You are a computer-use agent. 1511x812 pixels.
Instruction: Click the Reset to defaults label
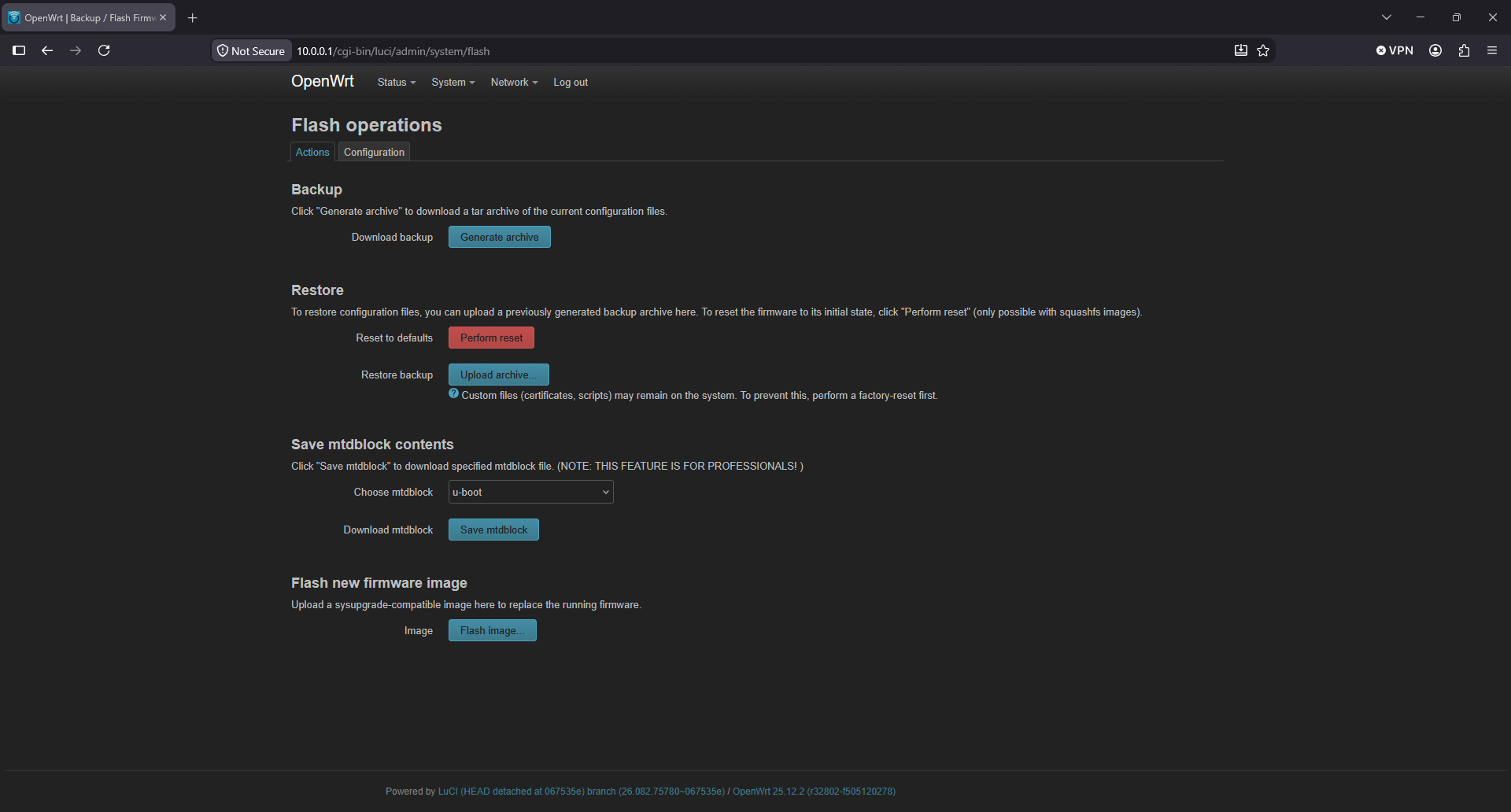pos(394,338)
